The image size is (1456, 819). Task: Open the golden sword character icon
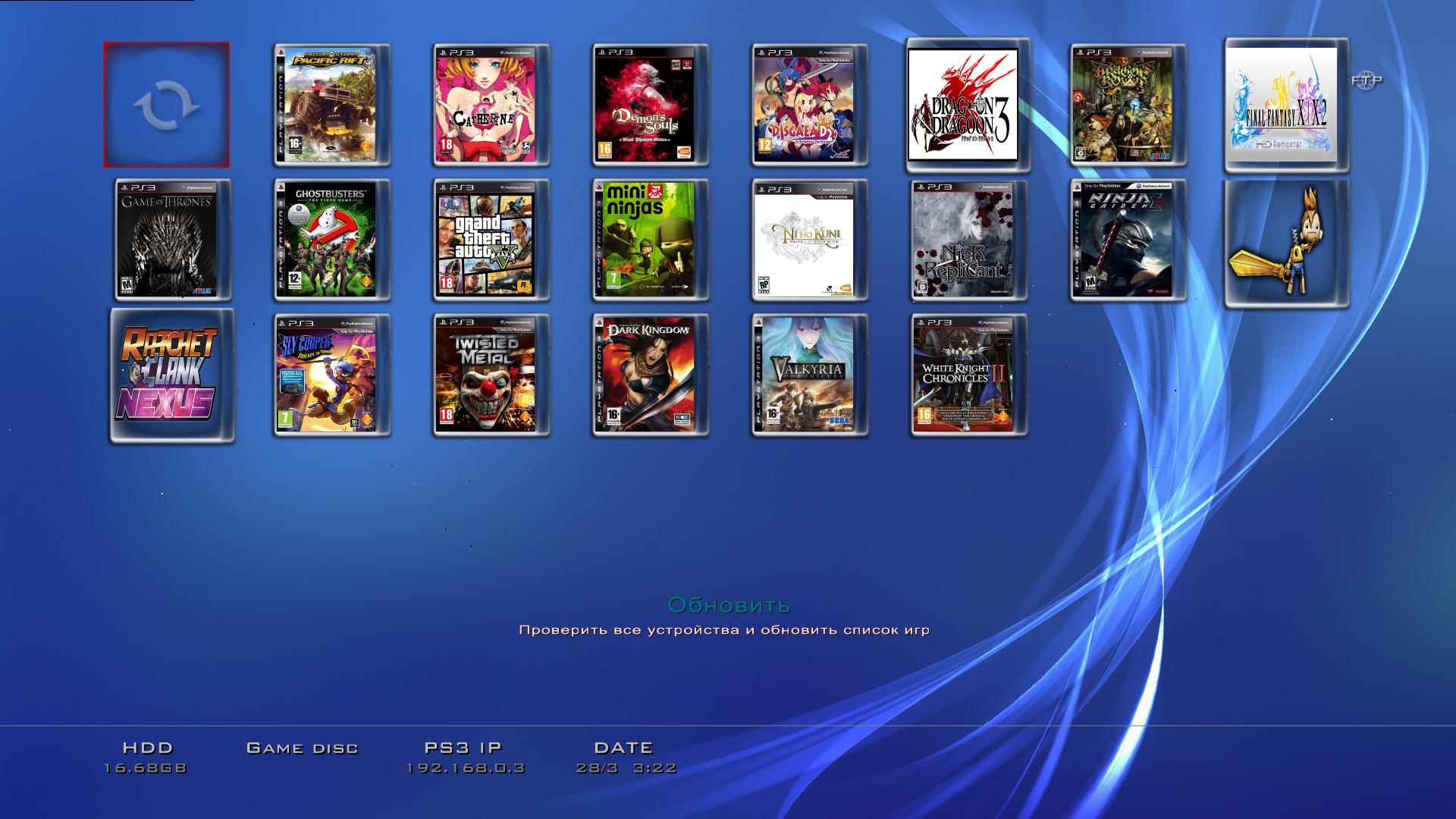coord(1286,243)
